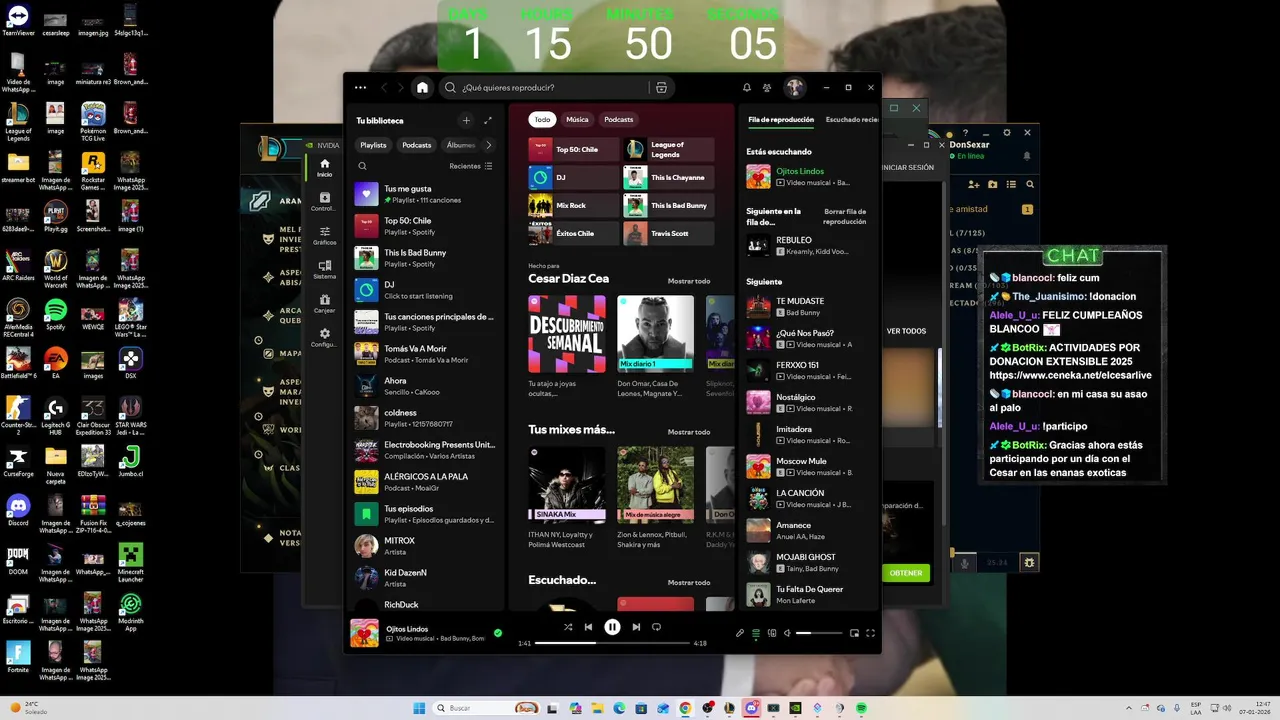Select the Música filter chip
Viewport: 1280px width, 720px height.
(577, 119)
